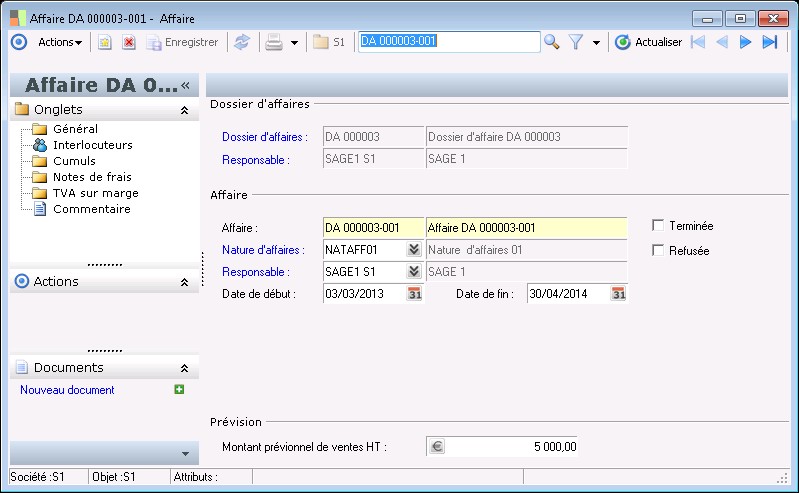Click the Actualiser button
The height and width of the screenshot is (493, 799).
coord(648,42)
